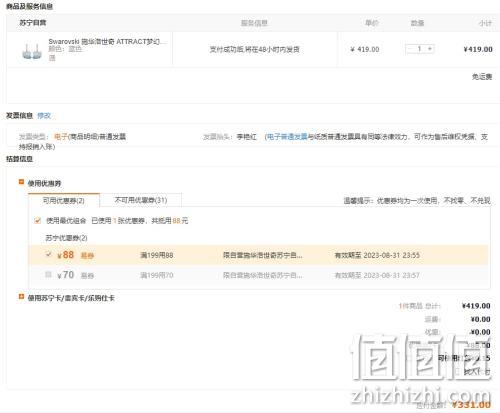Click the ¥331.00 payable amount
This screenshot has width=500, height=413.
coord(471,405)
